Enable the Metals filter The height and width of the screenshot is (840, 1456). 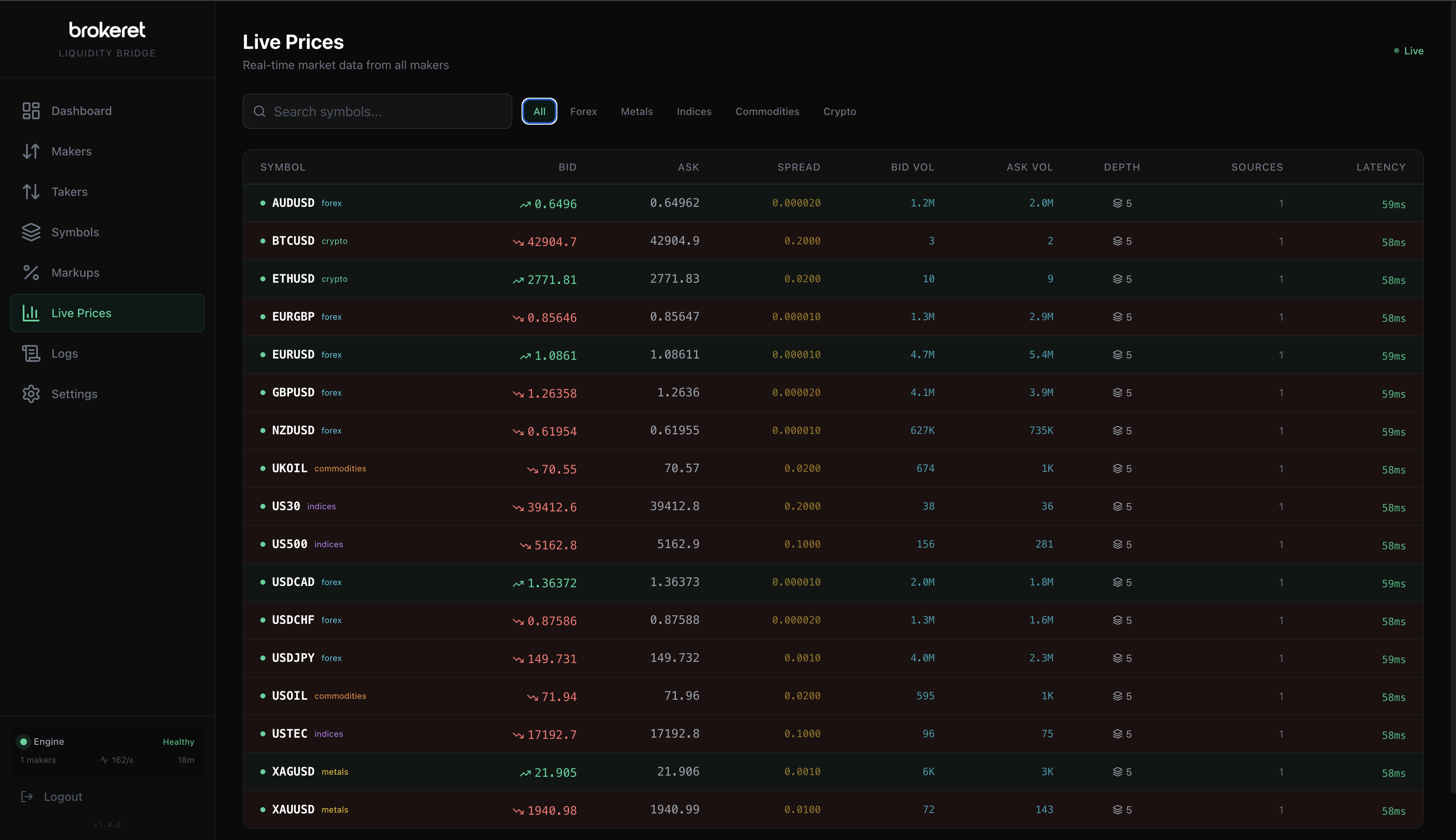pos(636,111)
